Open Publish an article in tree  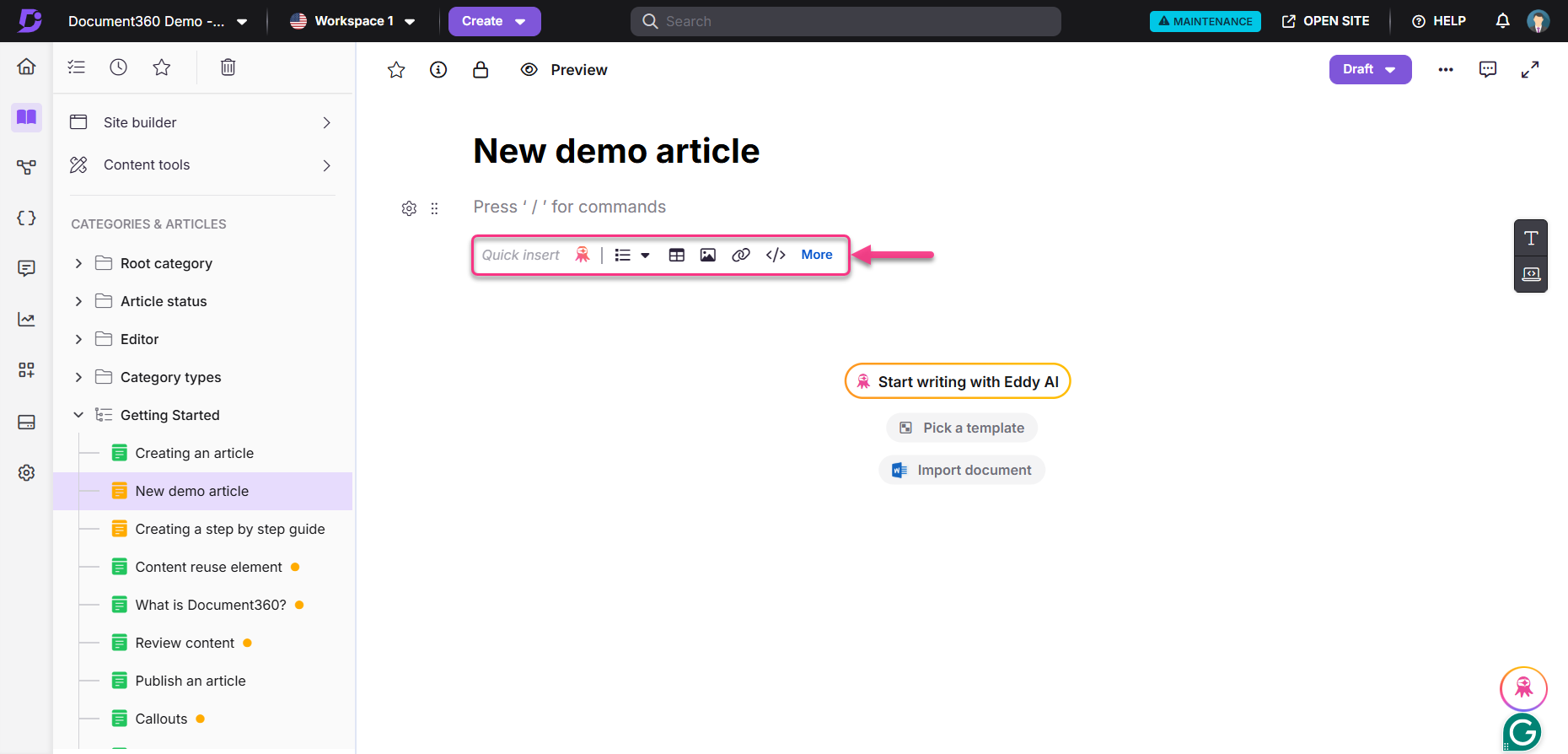pyautogui.click(x=191, y=681)
